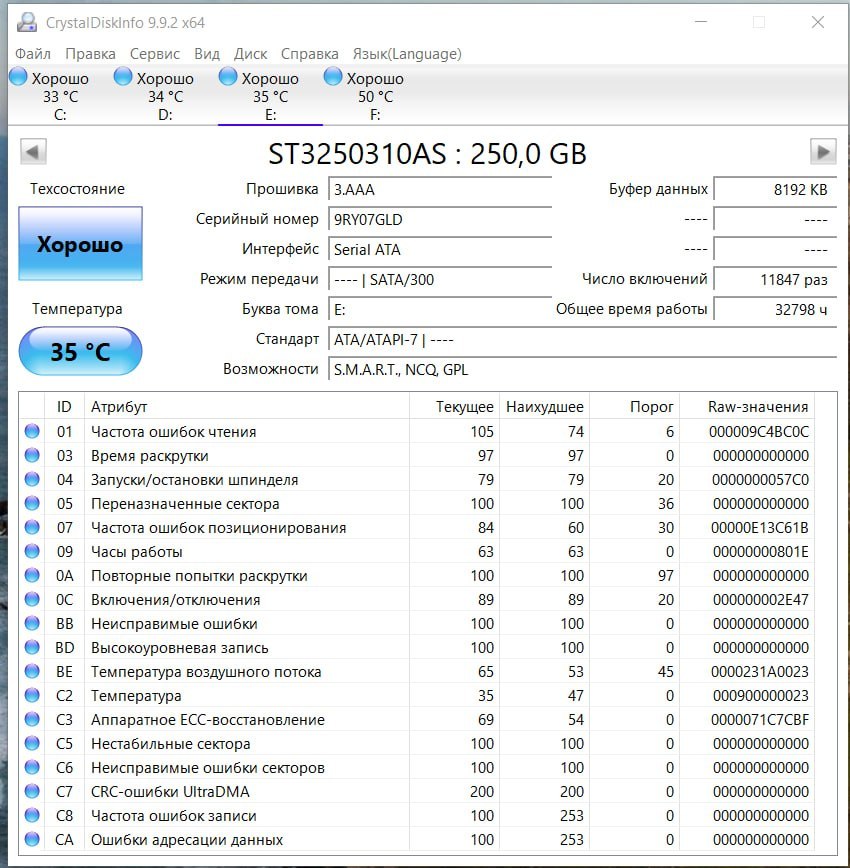Select drive E: status orb at 35 °C
850x868 pixels.
tap(228, 76)
